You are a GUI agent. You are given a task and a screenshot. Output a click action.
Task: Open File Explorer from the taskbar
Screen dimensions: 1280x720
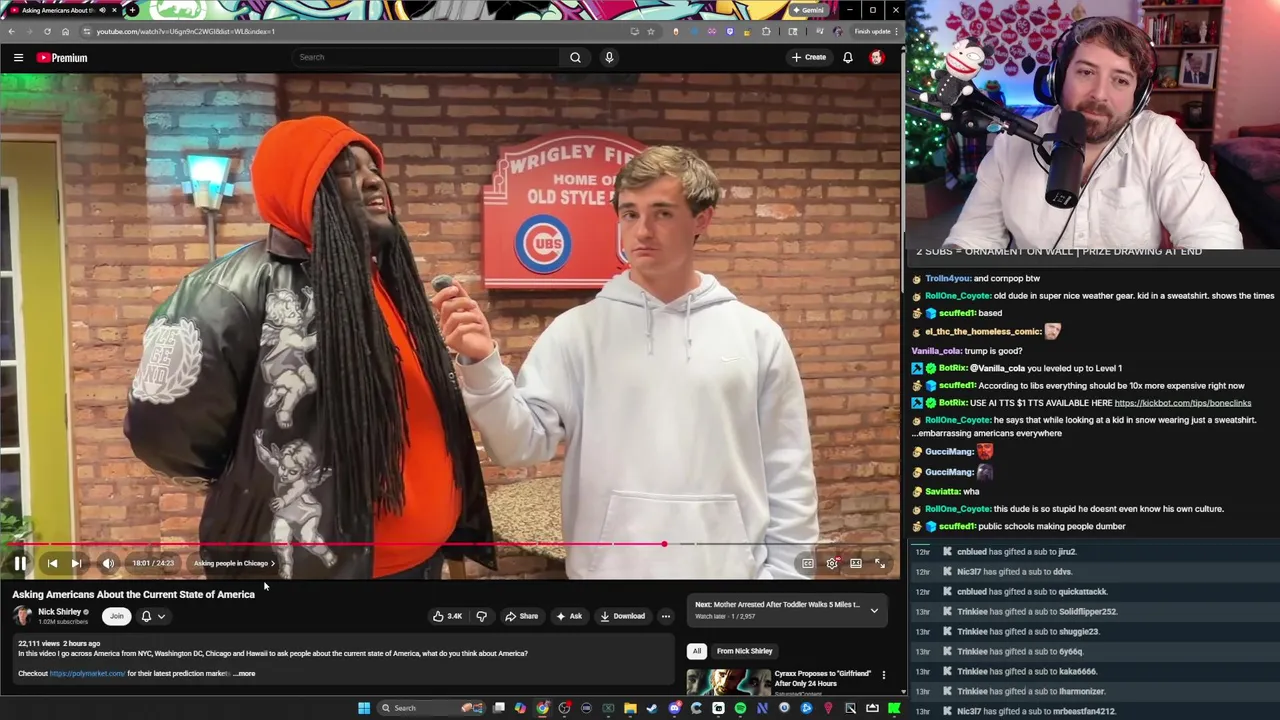point(630,708)
